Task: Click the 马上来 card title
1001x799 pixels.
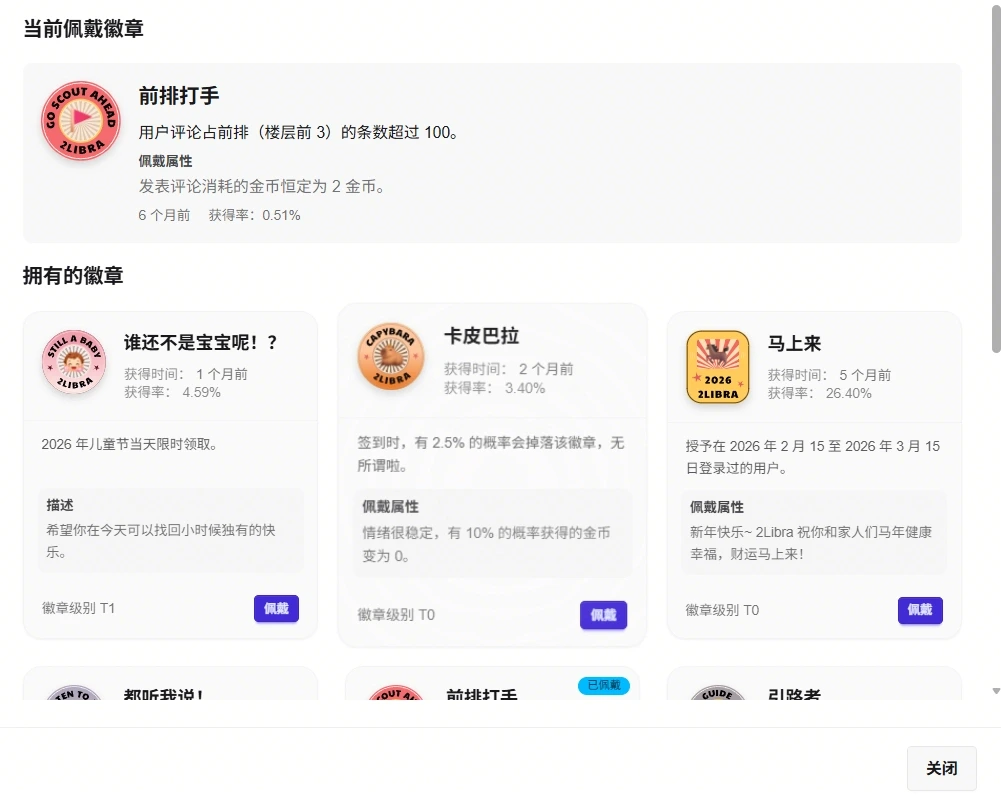Action: coord(794,343)
